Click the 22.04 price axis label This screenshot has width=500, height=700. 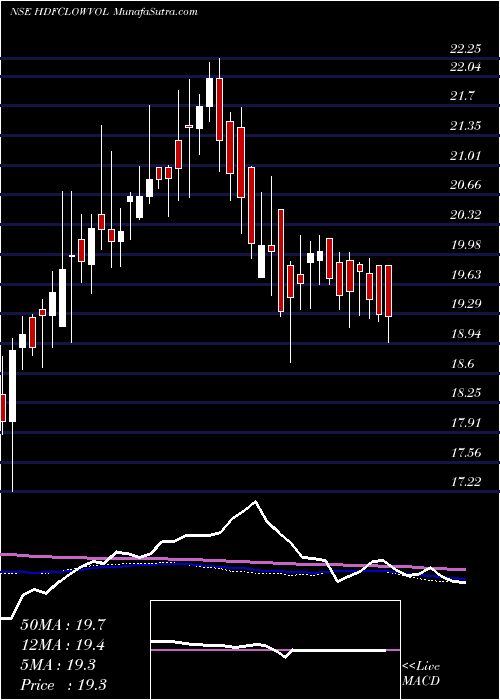466,67
